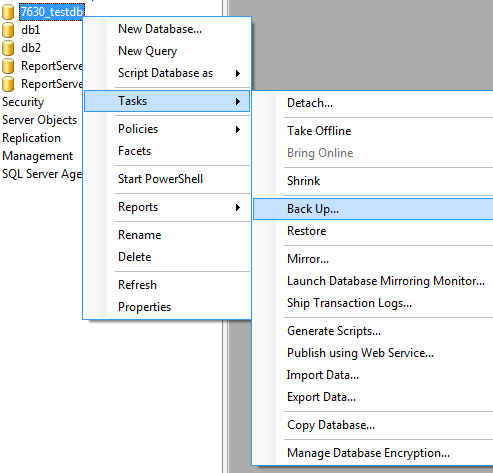The height and width of the screenshot is (473, 493).
Task: Click the db2 database cylinder icon
Action: 8,48
